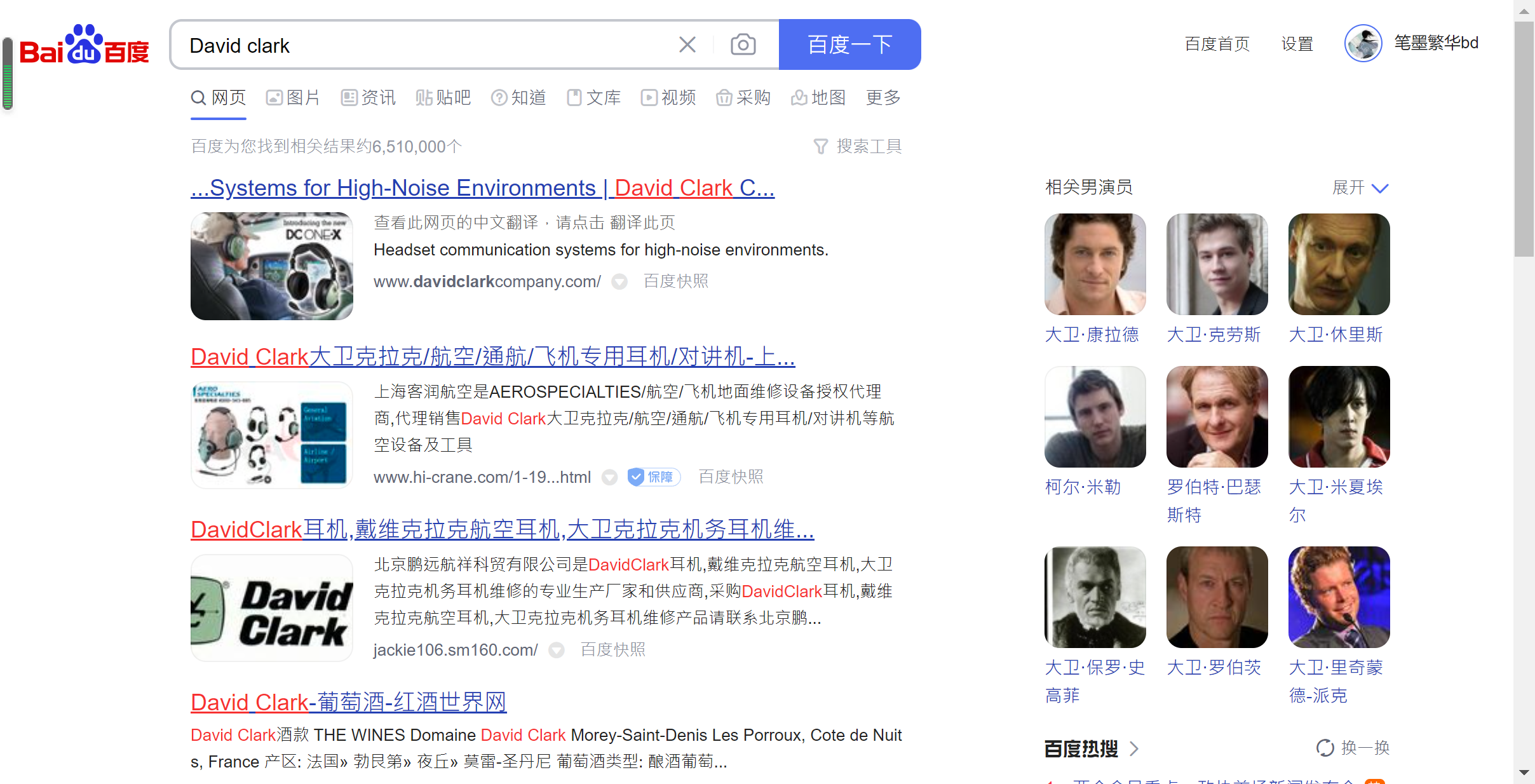The width and height of the screenshot is (1535, 784).
Task: Switch to the 文库 tab
Action: pos(593,98)
